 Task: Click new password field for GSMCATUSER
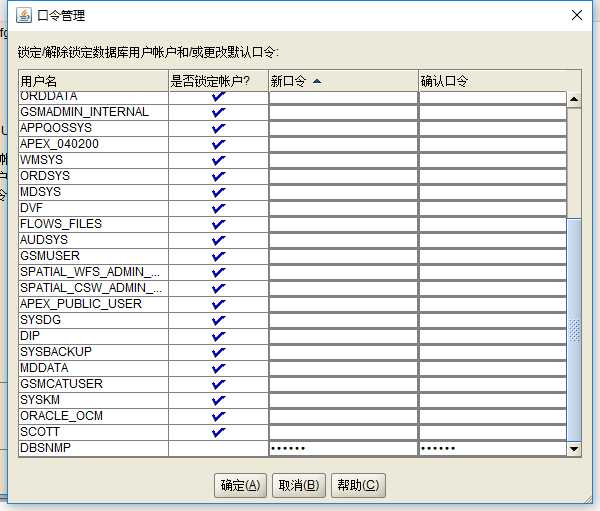pyautogui.click(x=343, y=384)
